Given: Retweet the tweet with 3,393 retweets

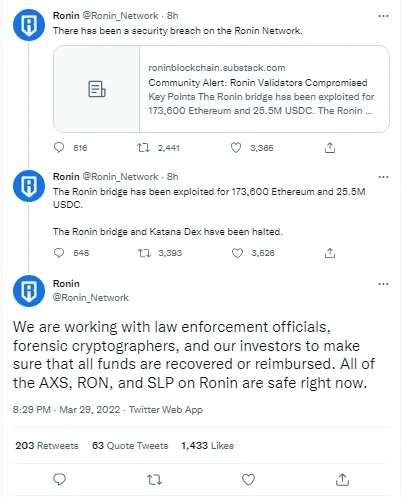Looking at the screenshot, I should 144,253.
